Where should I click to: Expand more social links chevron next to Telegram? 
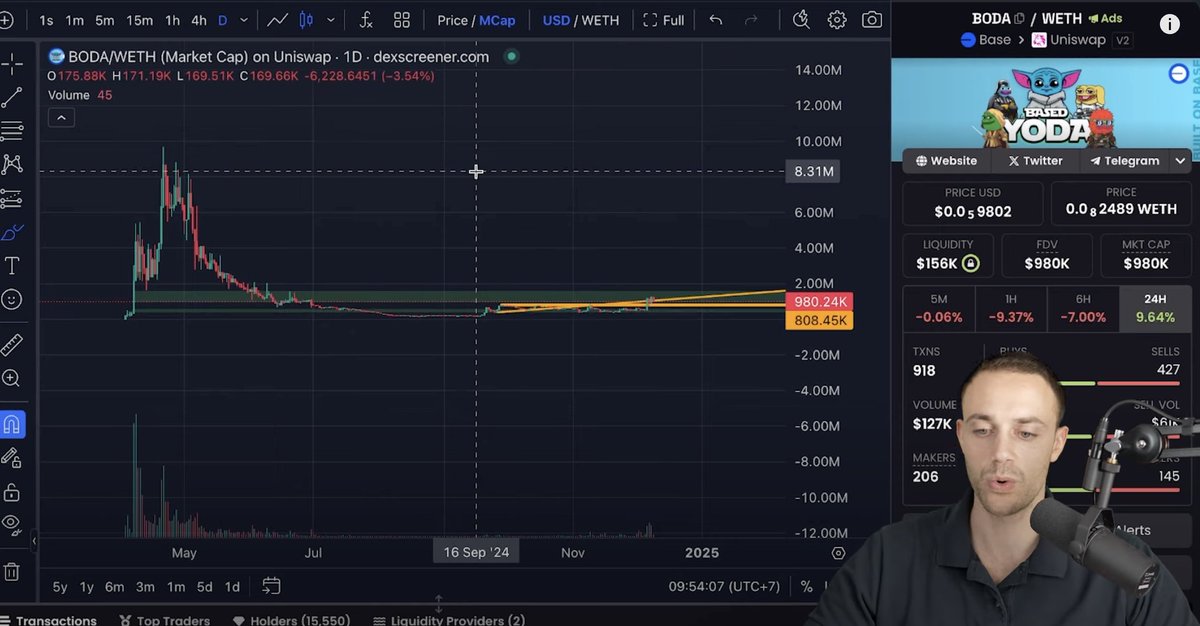1180,160
